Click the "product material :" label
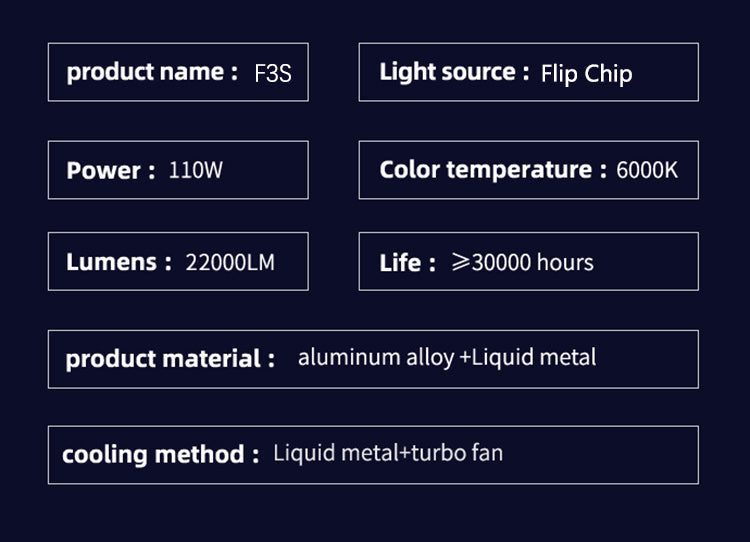This screenshot has height=542, width=750. pos(170,359)
